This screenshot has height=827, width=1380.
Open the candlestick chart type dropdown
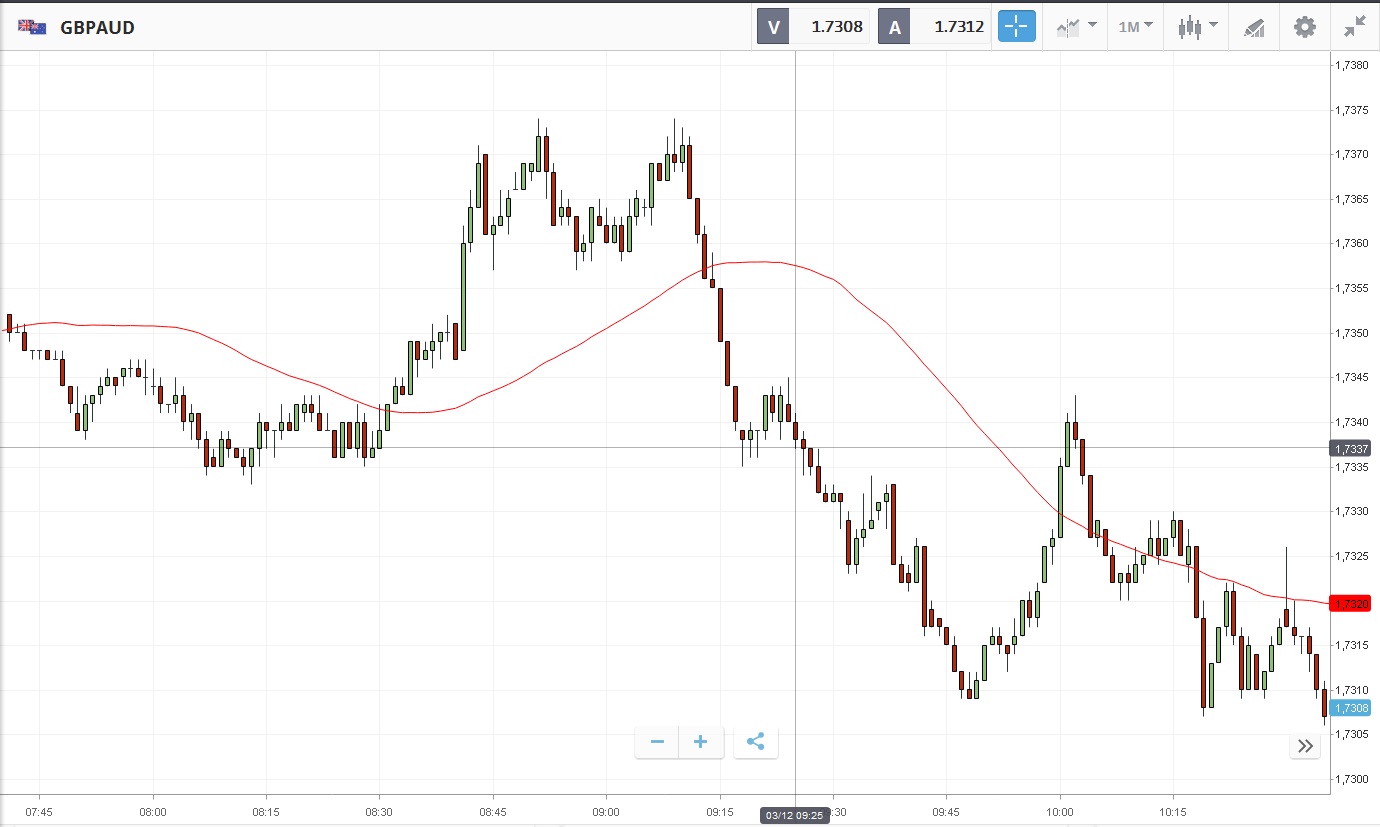pyautogui.click(x=1197, y=27)
